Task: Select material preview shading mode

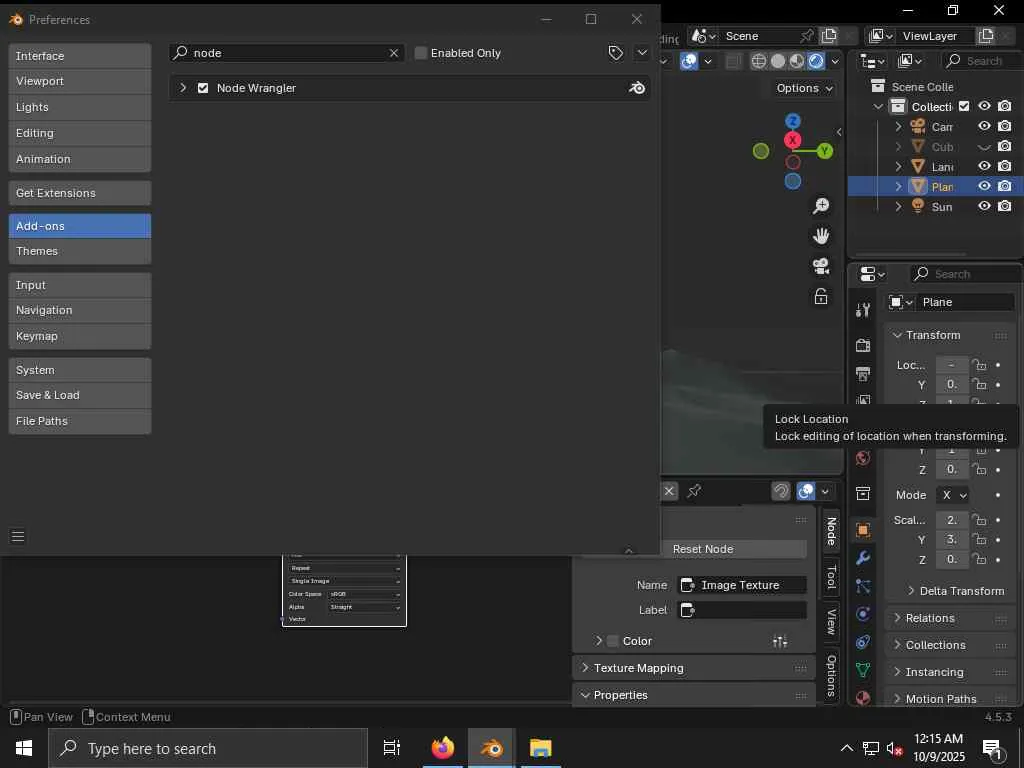Action: (x=797, y=61)
